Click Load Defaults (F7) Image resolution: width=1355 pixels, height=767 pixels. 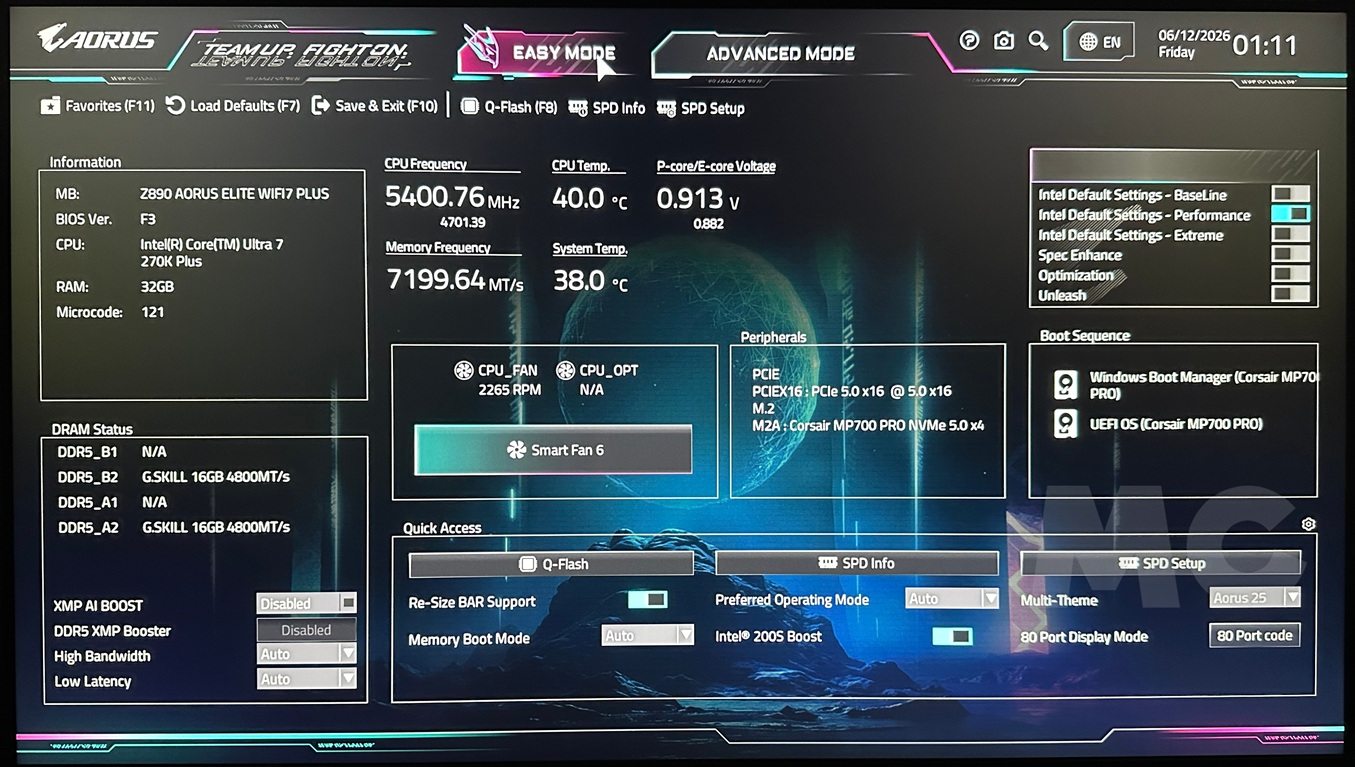[232, 105]
